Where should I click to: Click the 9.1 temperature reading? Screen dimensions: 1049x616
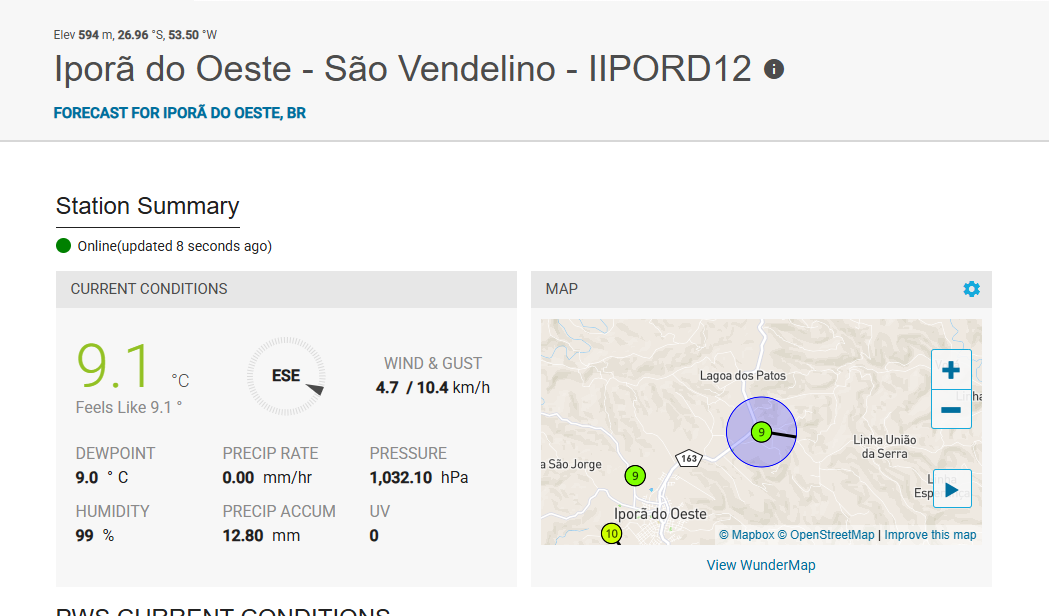114,366
